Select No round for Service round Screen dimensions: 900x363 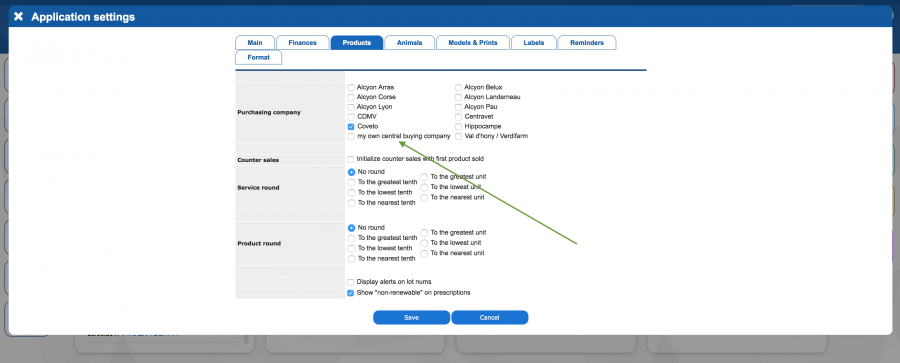351,172
